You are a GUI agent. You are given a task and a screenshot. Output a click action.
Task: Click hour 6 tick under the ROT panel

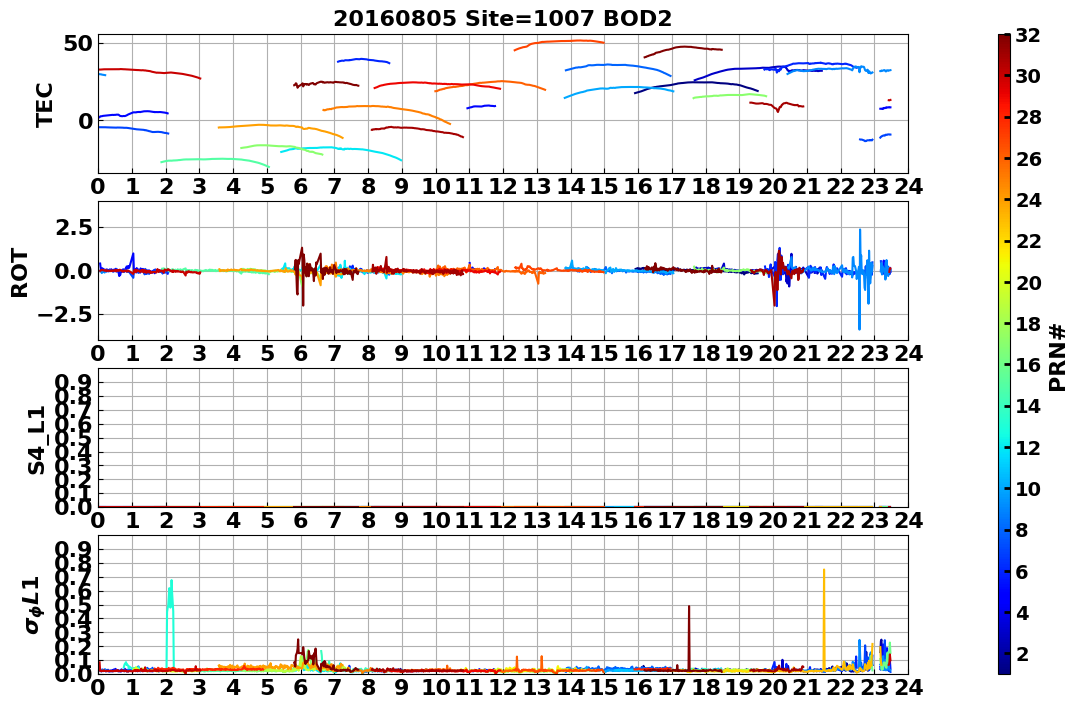(301, 354)
